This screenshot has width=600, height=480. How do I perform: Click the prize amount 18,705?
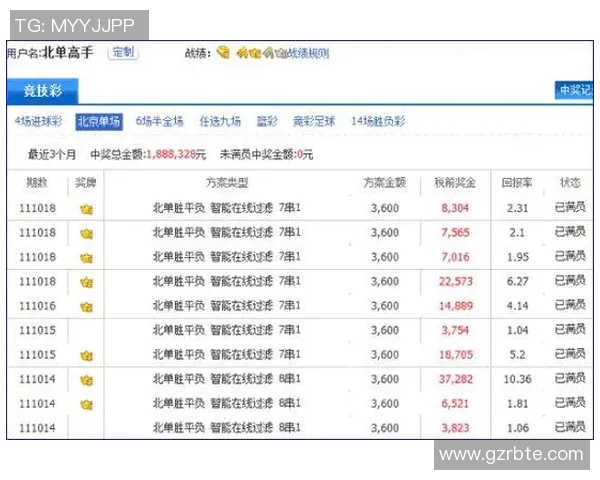[456, 355]
